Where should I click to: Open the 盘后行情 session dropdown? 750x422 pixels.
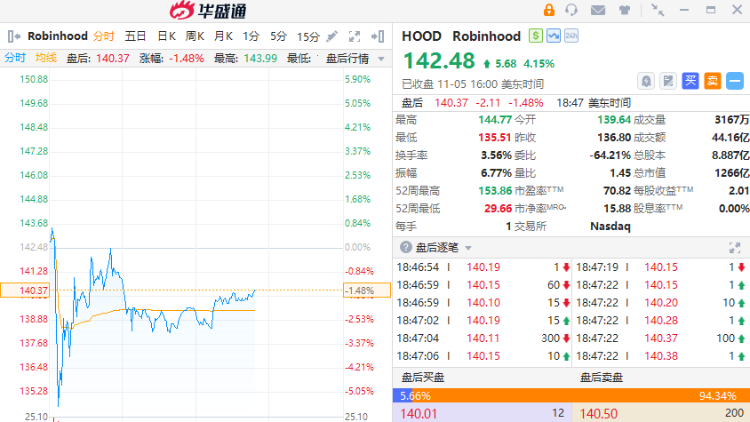coord(355,58)
